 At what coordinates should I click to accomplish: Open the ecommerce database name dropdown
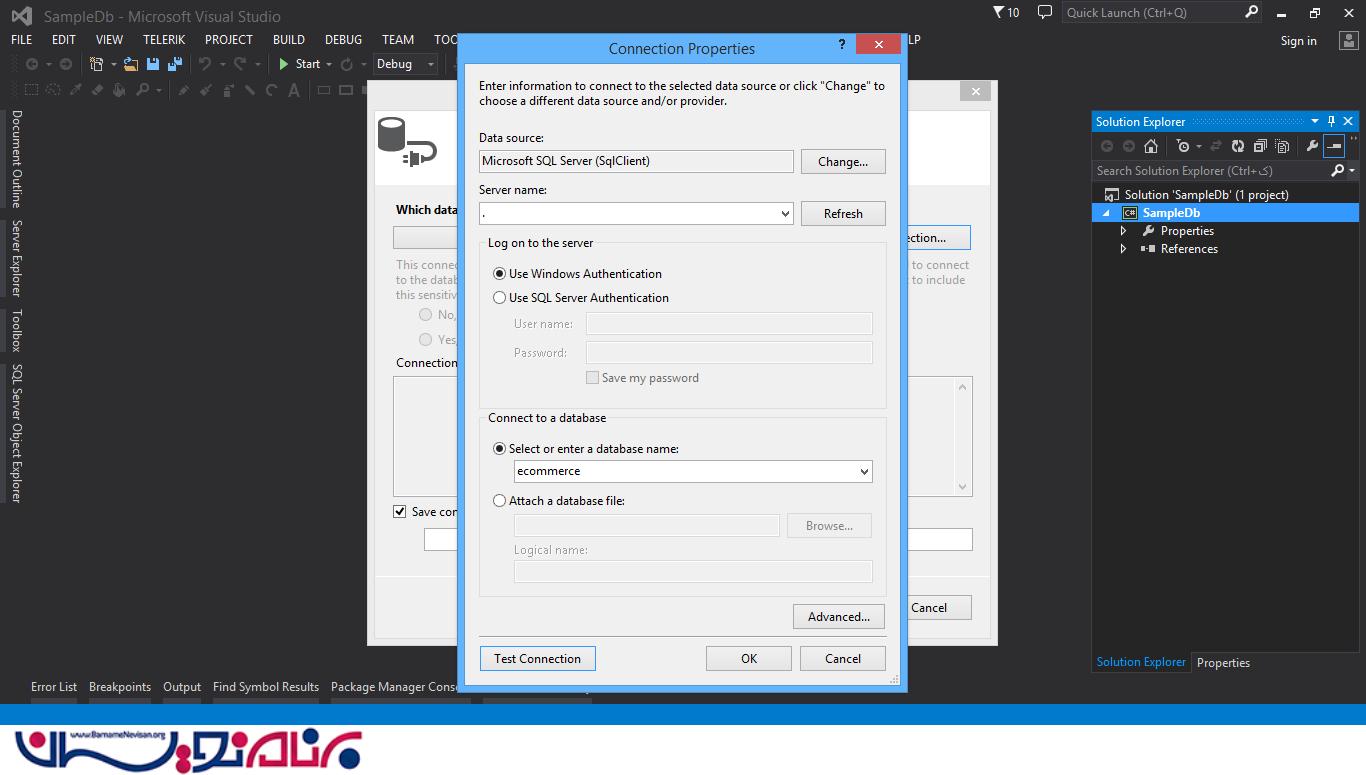pos(864,471)
